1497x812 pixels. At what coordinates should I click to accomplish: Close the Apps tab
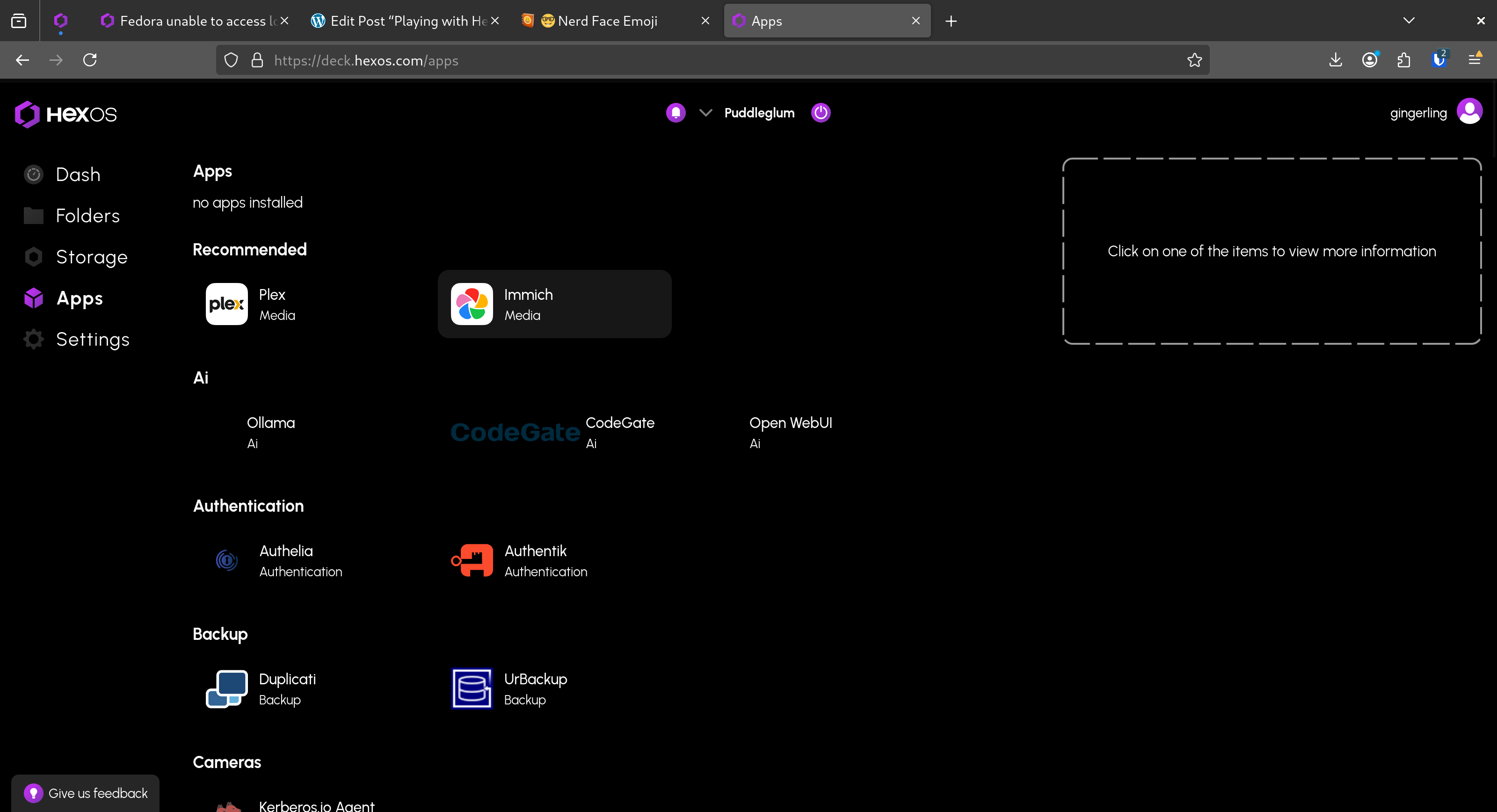tap(916, 21)
